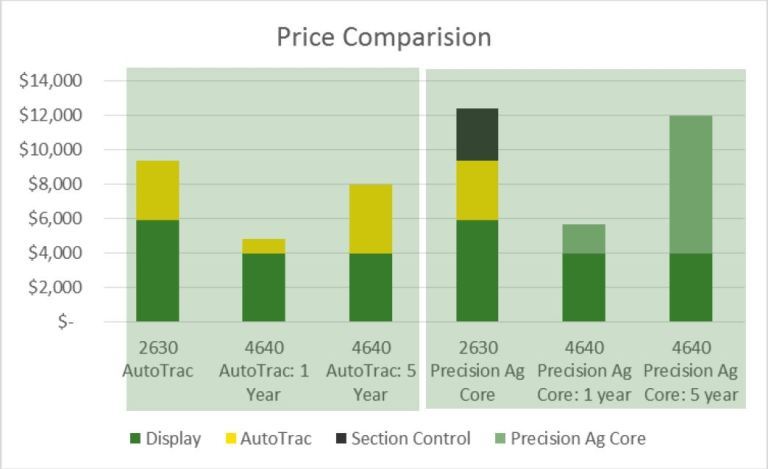Click the Section Control legend swatch
The height and width of the screenshot is (469, 768).
tap(341, 438)
